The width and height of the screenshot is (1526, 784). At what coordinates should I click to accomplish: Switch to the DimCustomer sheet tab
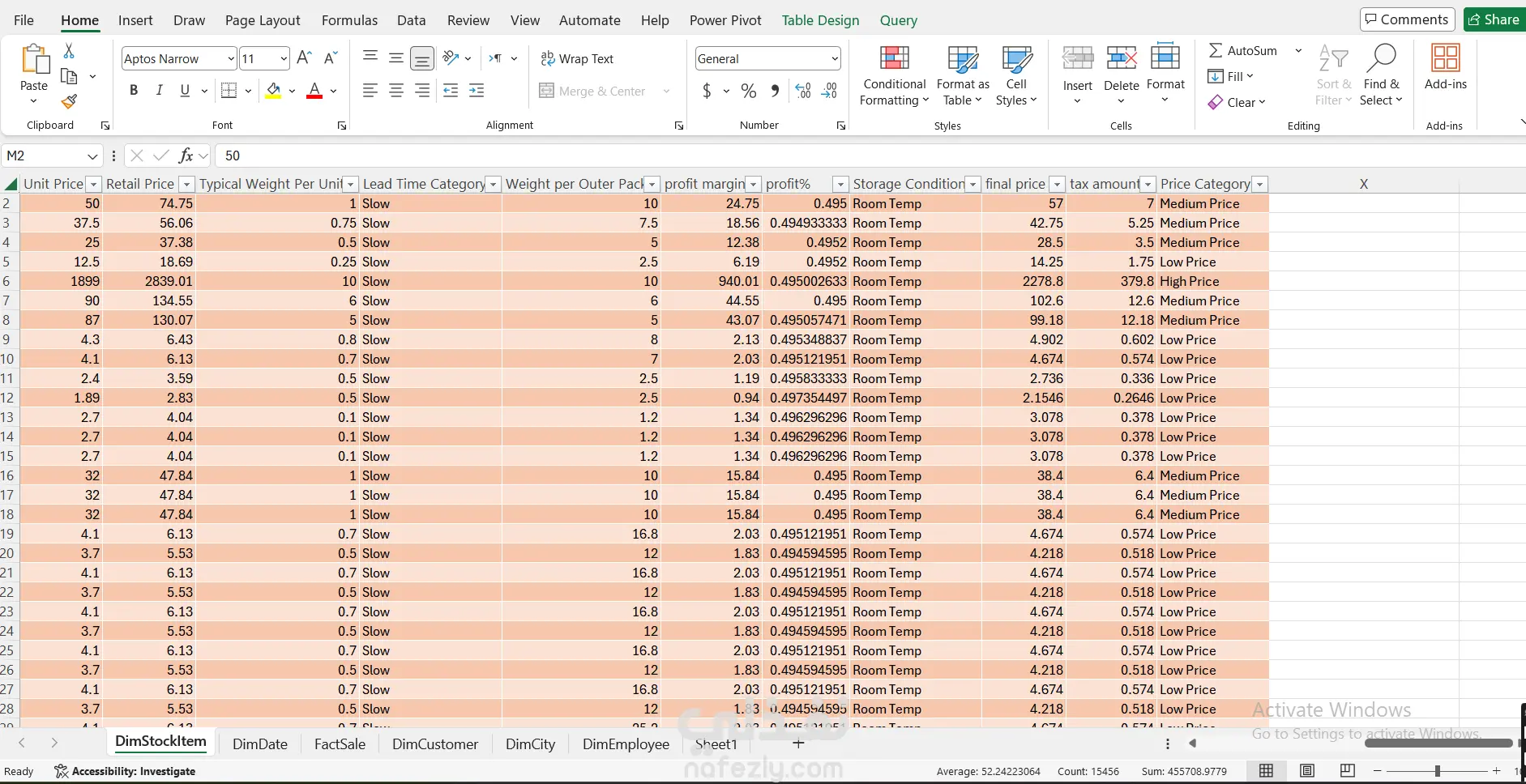tap(435, 744)
